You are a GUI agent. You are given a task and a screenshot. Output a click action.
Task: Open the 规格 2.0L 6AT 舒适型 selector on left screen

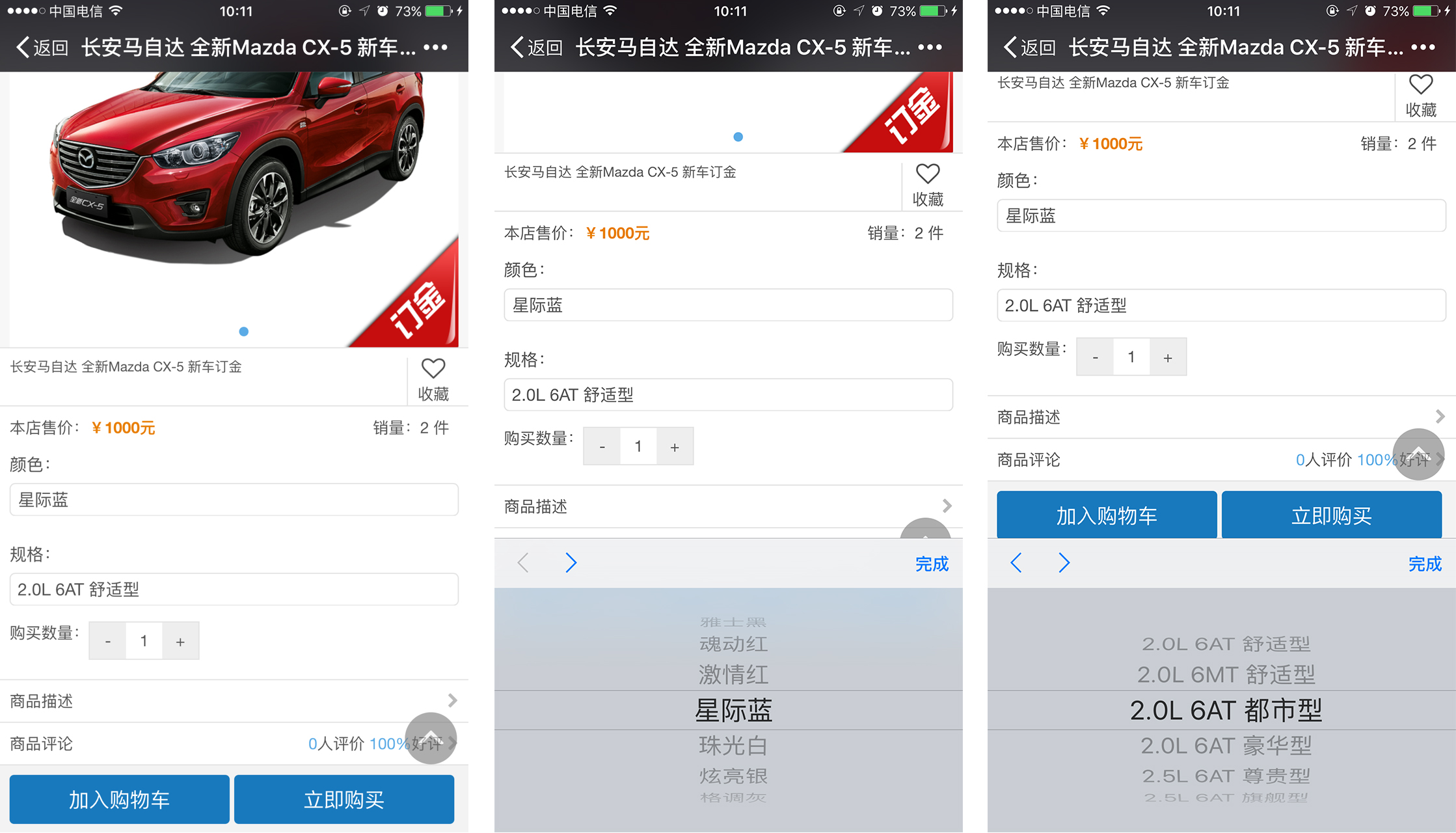[x=234, y=590]
